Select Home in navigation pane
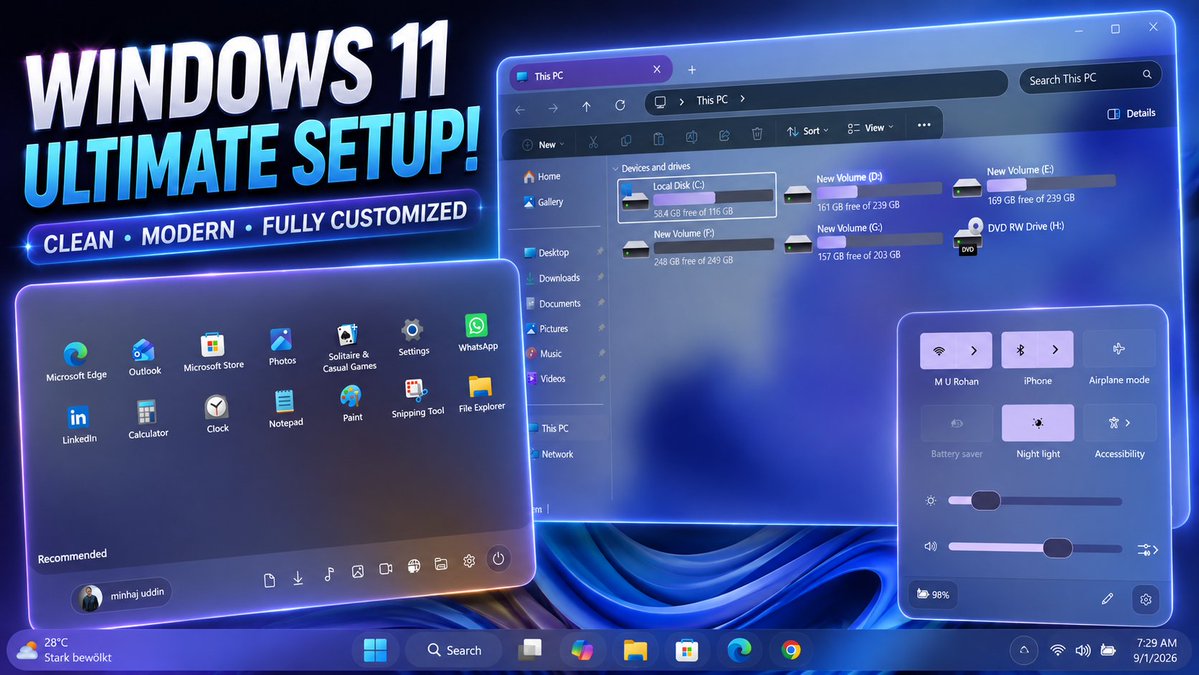The height and width of the screenshot is (675, 1199). point(542,177)
